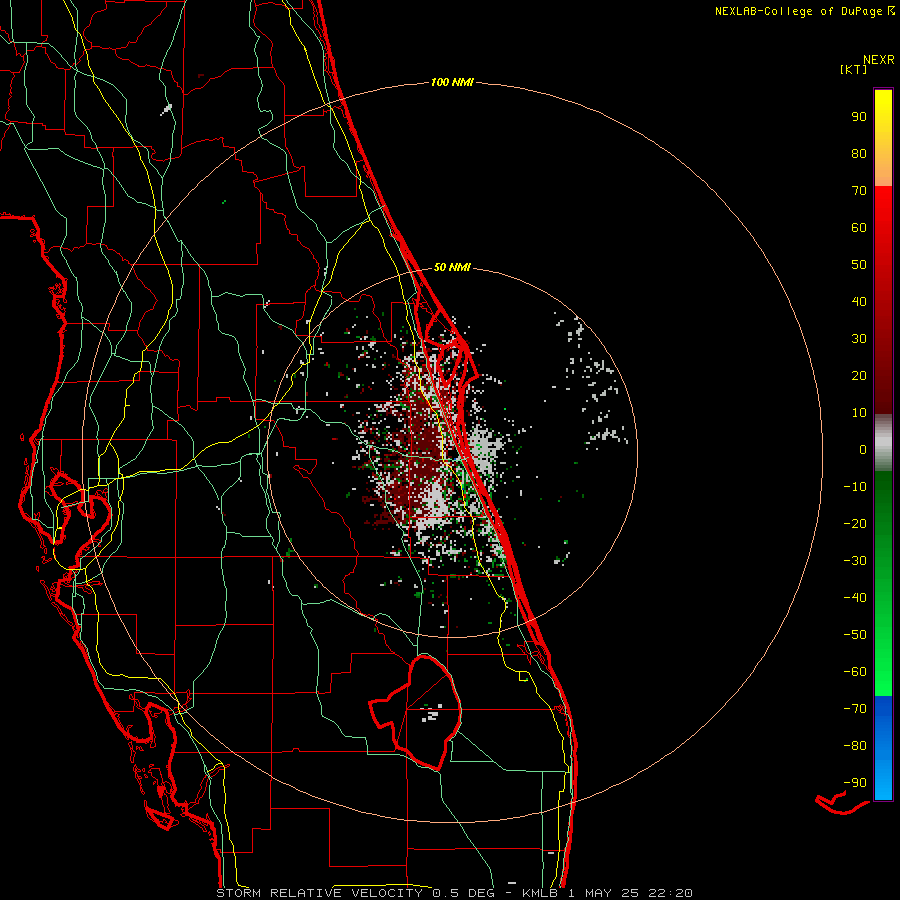Click the 50 NMI range ring label

pos(452,267)
